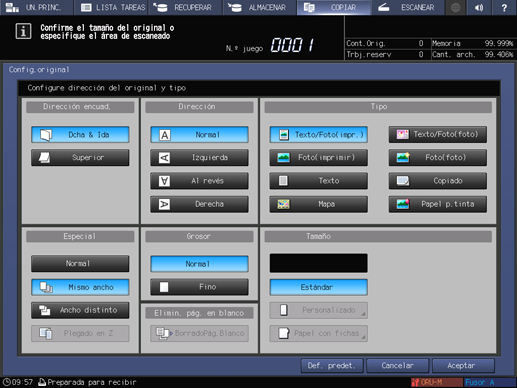Open the ALMACENAR tab
This screenshot has width=517, height=388.
[x=260, y=7]
